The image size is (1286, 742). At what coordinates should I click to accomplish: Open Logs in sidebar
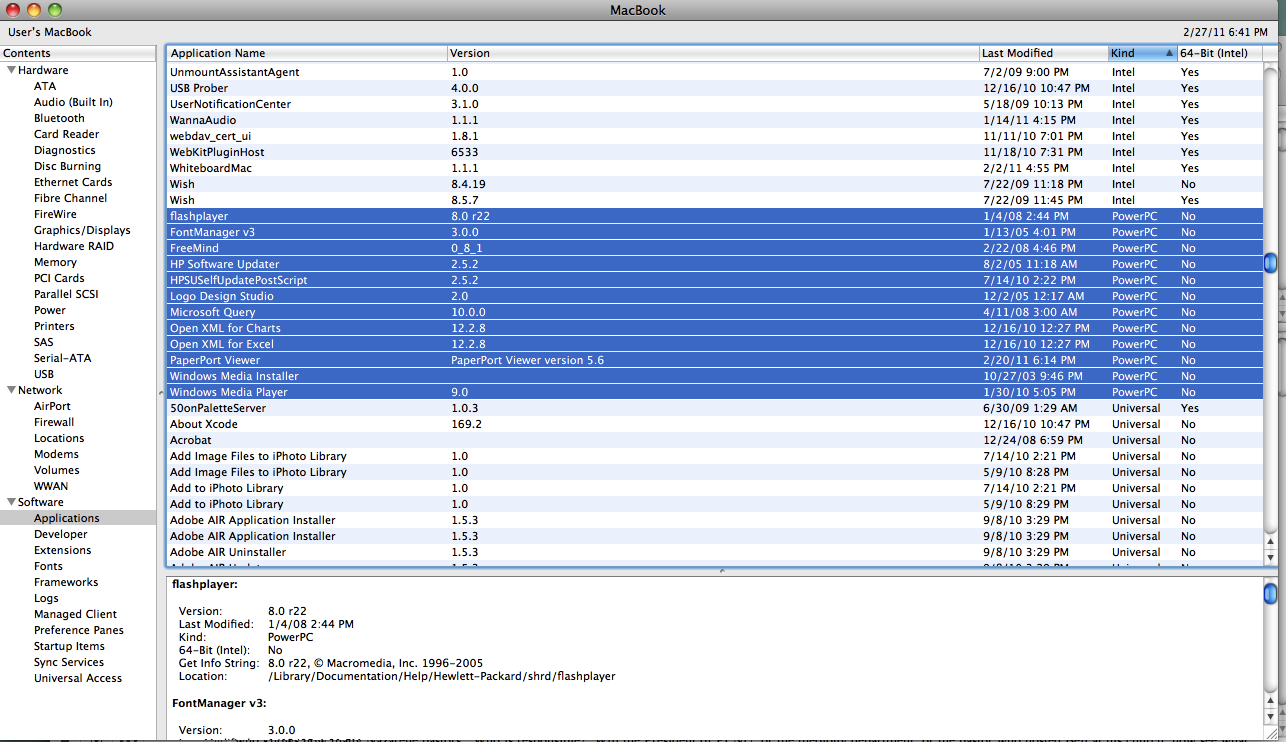click(46, 598)
